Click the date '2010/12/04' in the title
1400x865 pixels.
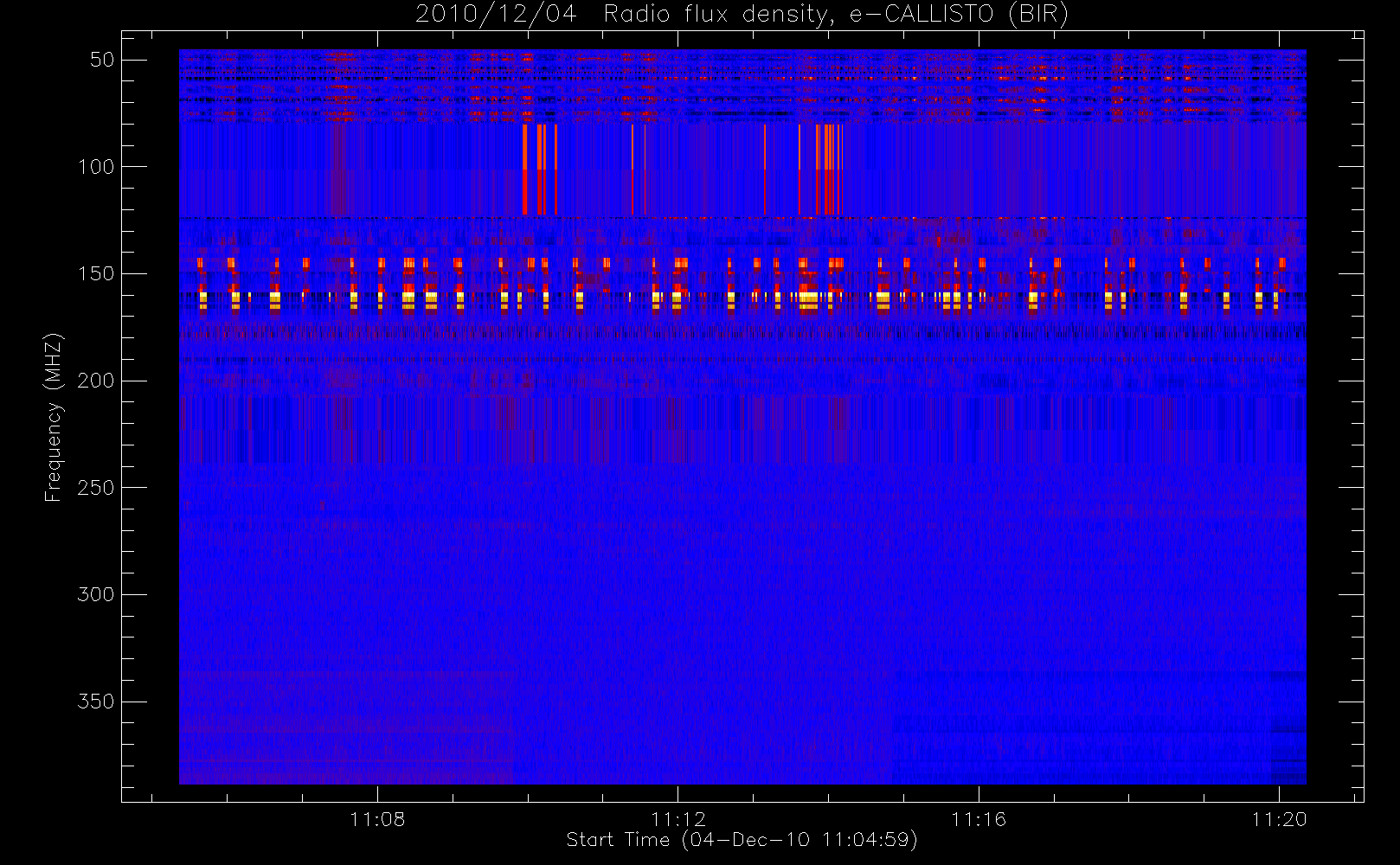click(x=496, y=15)
